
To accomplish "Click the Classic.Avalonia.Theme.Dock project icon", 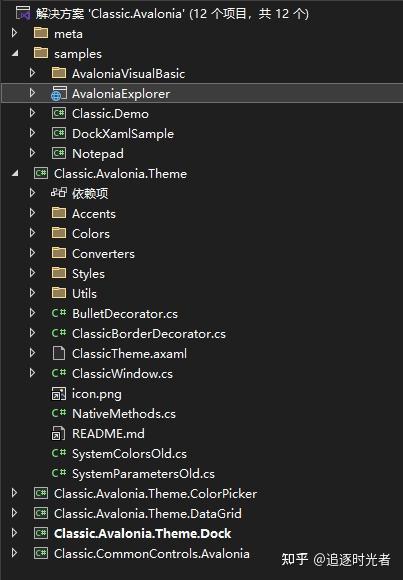I will (x=41, y=533).
